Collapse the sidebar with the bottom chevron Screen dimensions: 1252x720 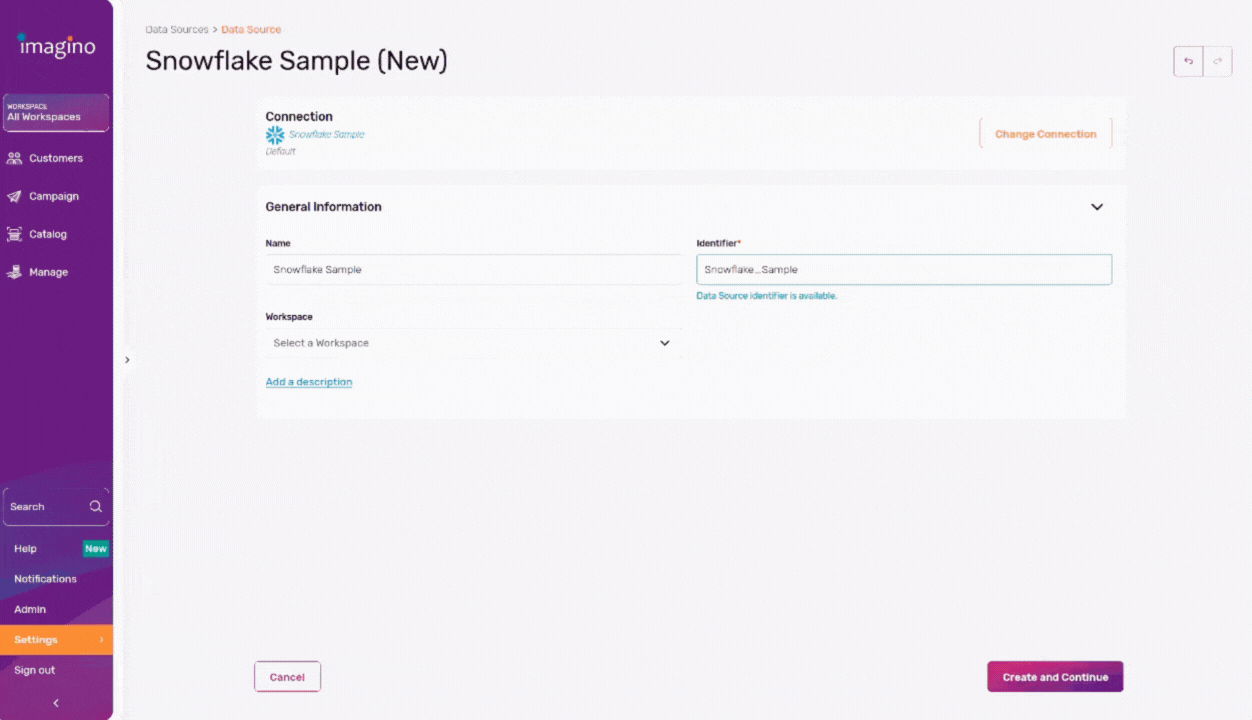tap(56, 703)
